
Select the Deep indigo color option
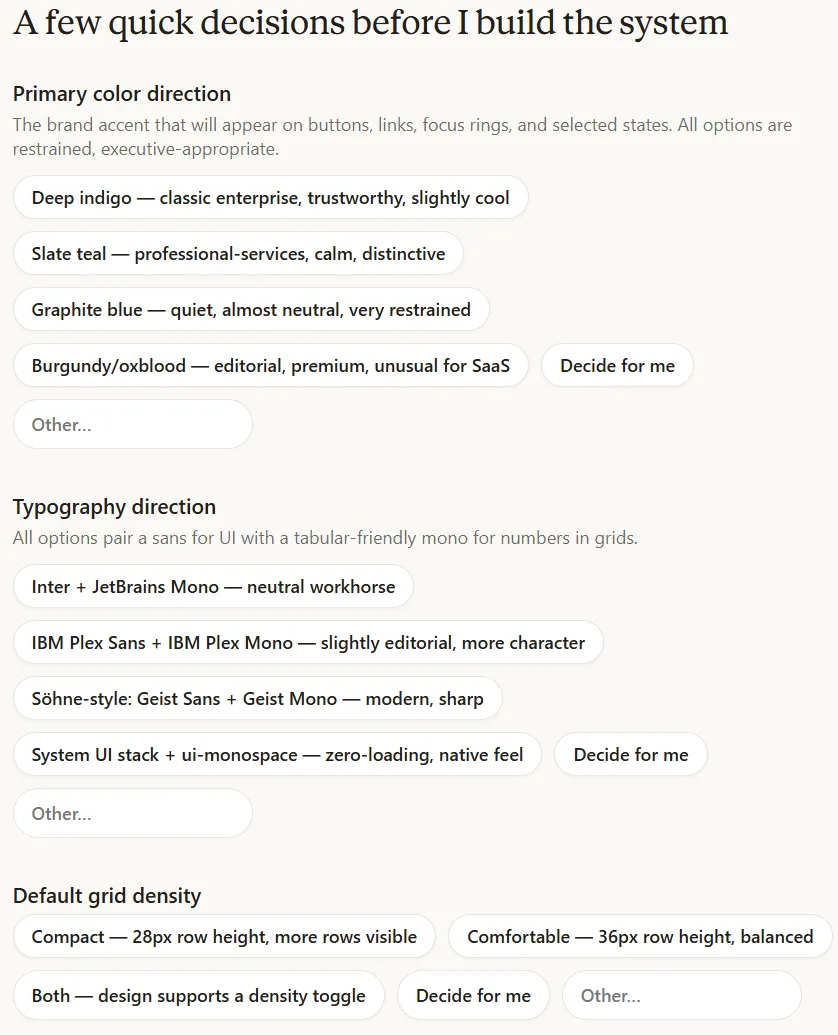point(271,197)
